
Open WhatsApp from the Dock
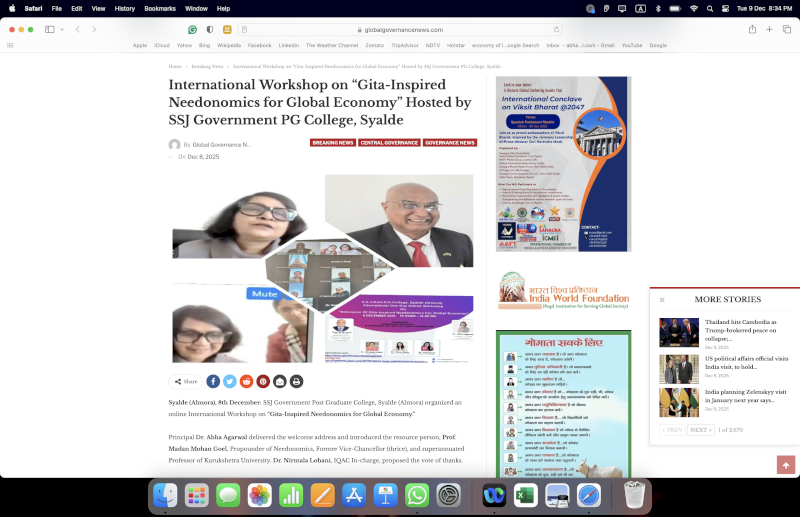[417, 495]
